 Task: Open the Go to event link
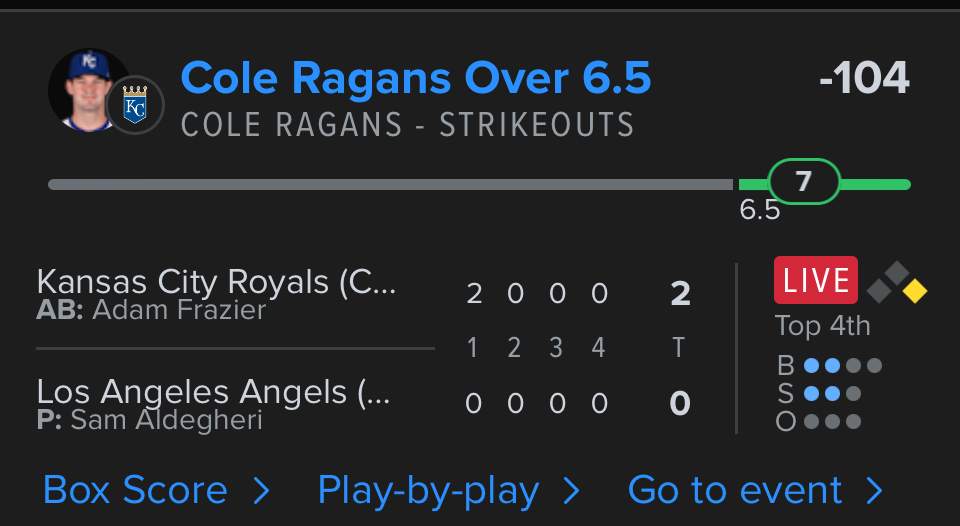735,490
